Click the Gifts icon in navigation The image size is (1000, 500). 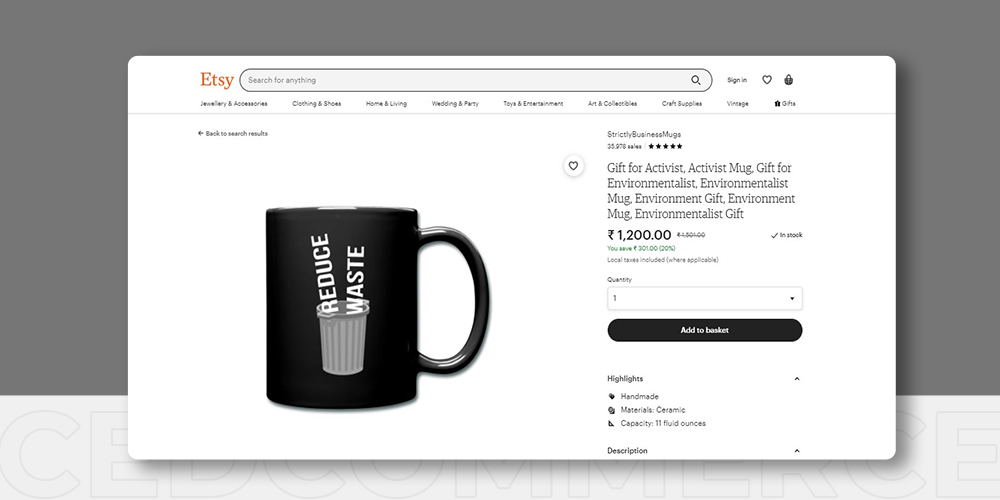tap(777, 103)
